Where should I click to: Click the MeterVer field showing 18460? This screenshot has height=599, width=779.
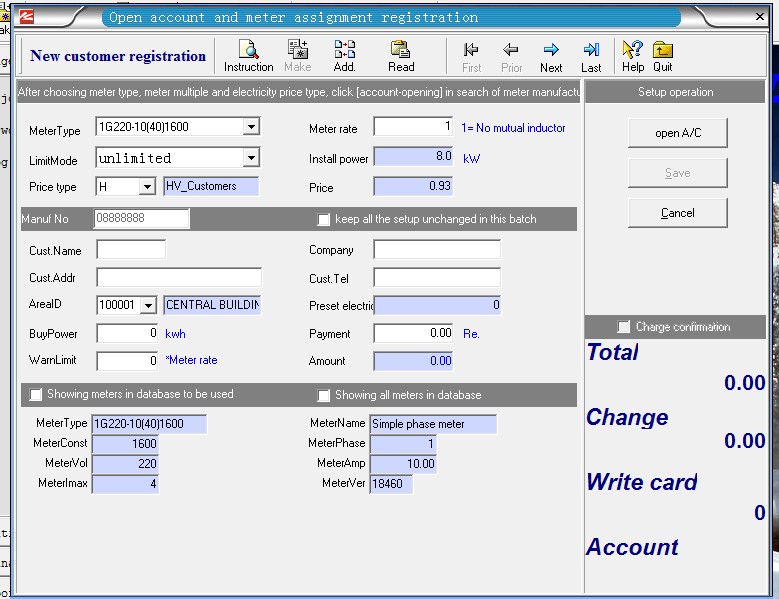tap(391, 484)
